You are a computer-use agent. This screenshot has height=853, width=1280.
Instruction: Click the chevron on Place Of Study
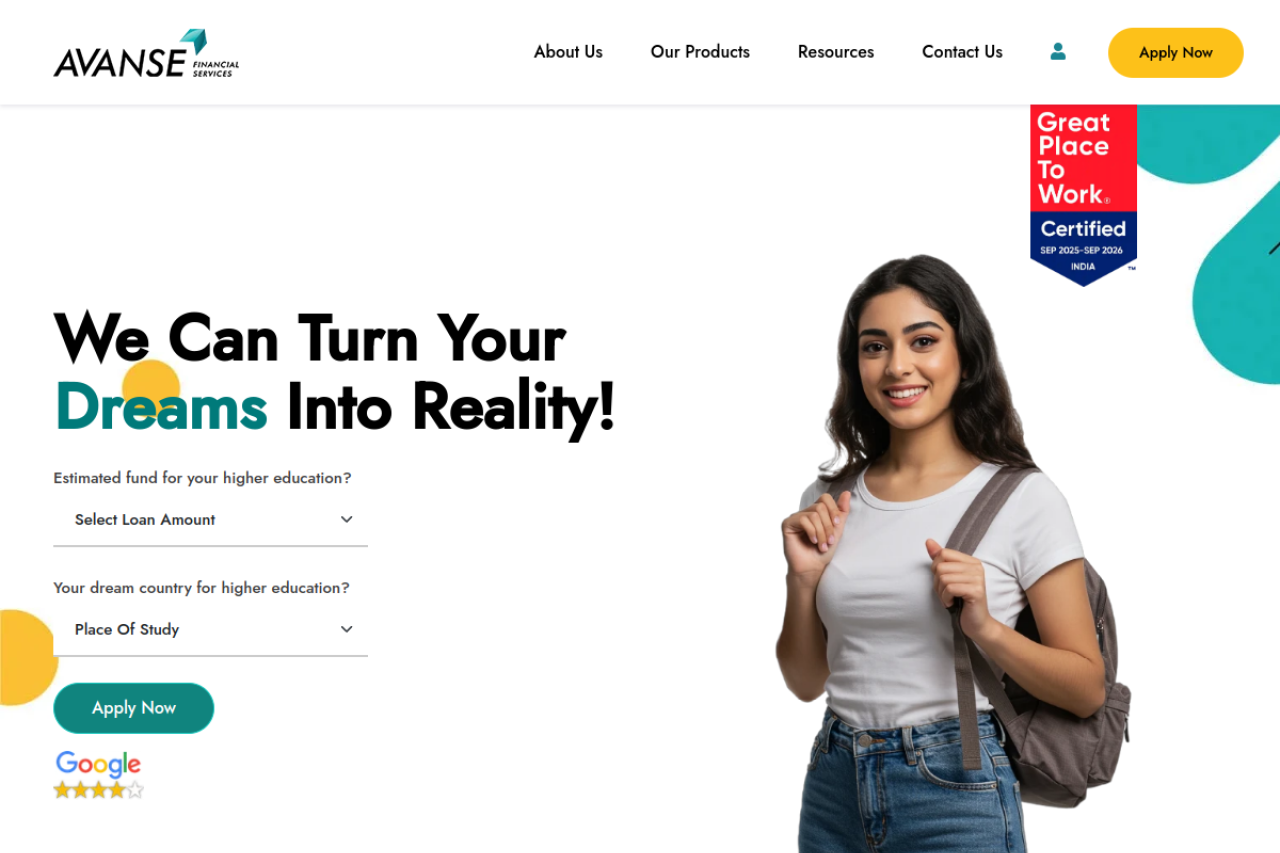point(347,629)
